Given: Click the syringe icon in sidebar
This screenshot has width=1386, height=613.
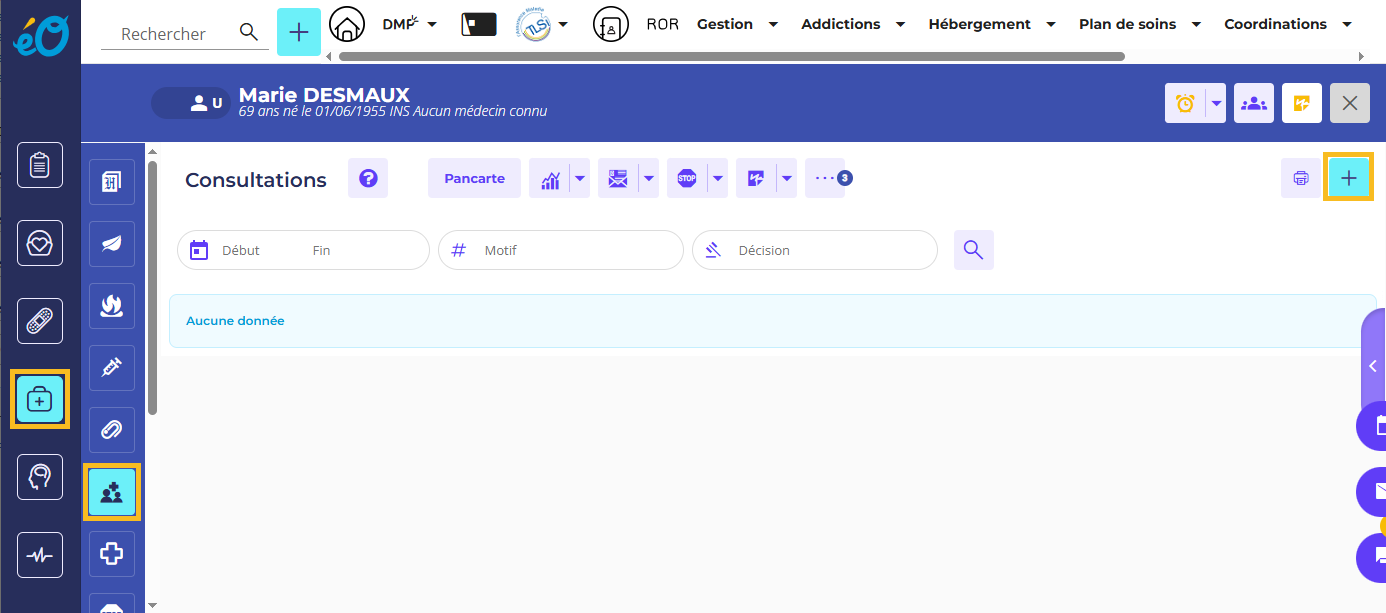Looking at the screenshot, I should click(x=112, y=368).
